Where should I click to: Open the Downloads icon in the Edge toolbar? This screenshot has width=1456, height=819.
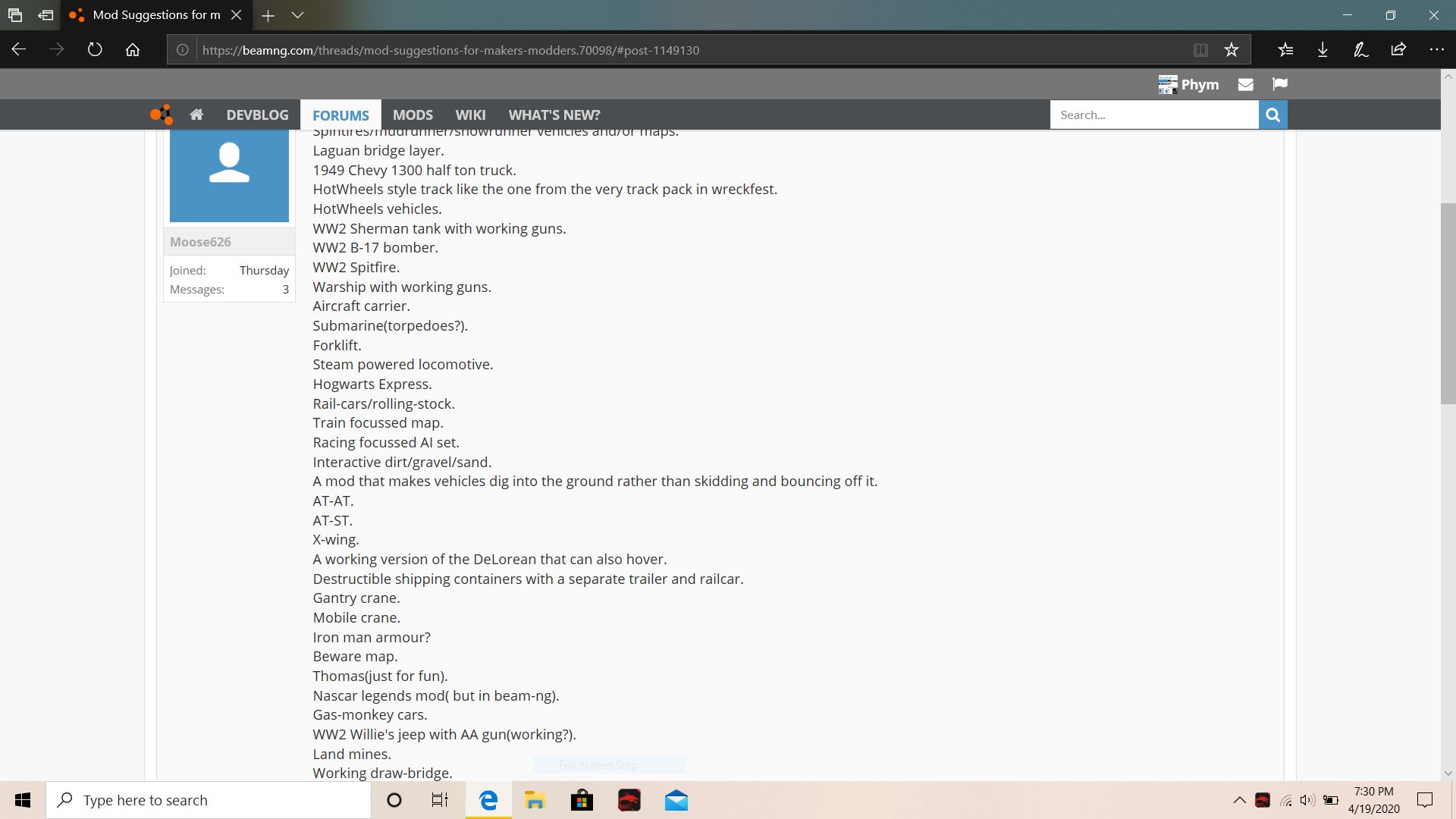(x=1323, y=50)
